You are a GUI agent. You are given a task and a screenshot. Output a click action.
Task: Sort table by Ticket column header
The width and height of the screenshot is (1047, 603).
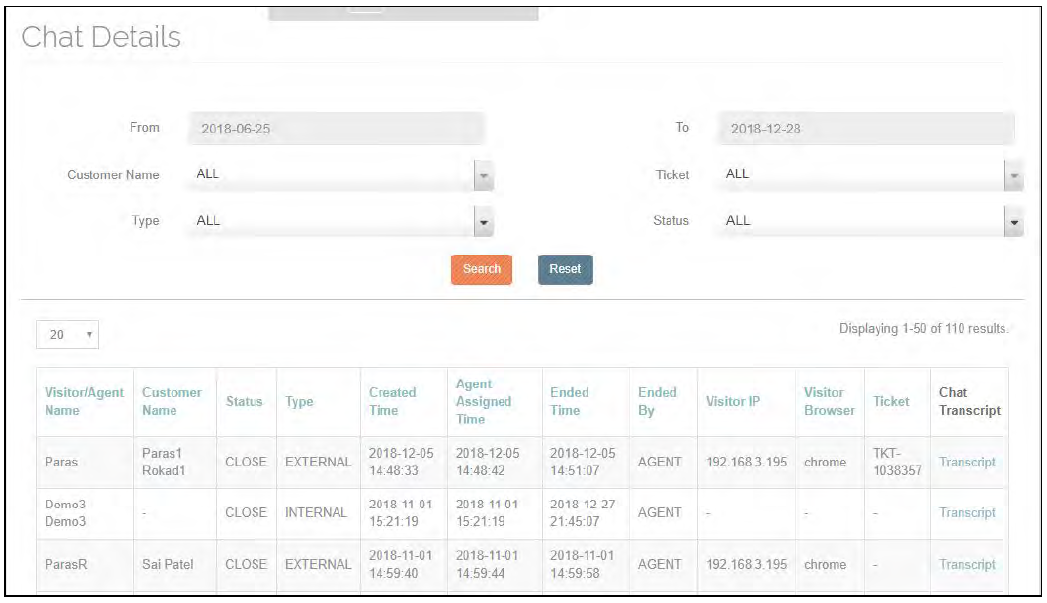[891, 401]
